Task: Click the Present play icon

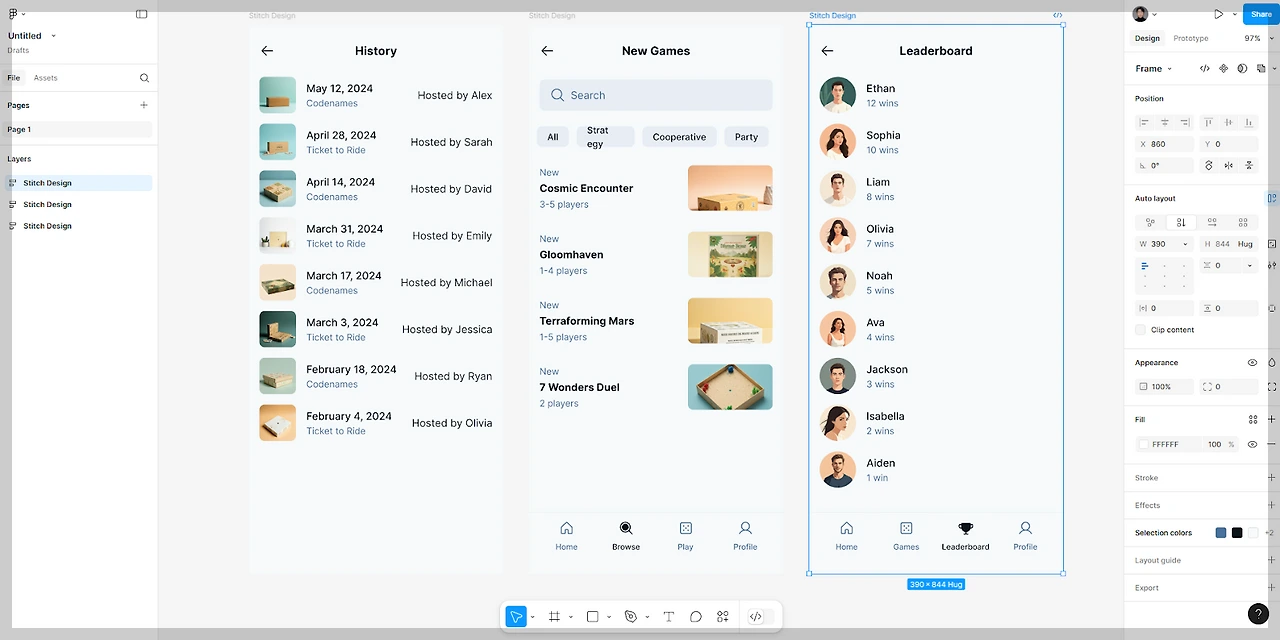Action: [1218, 14]
